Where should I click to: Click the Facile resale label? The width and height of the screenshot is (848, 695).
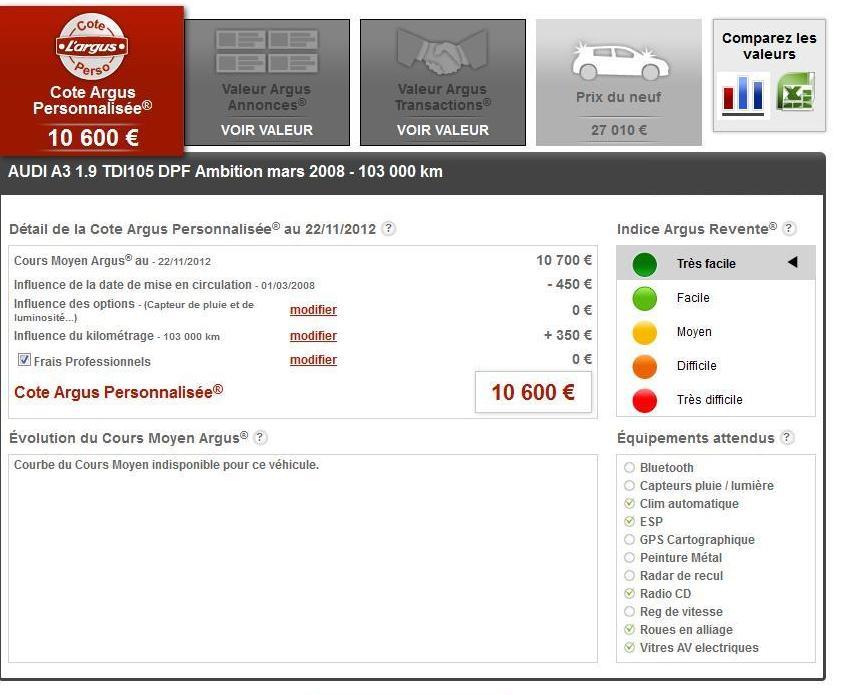693,297
